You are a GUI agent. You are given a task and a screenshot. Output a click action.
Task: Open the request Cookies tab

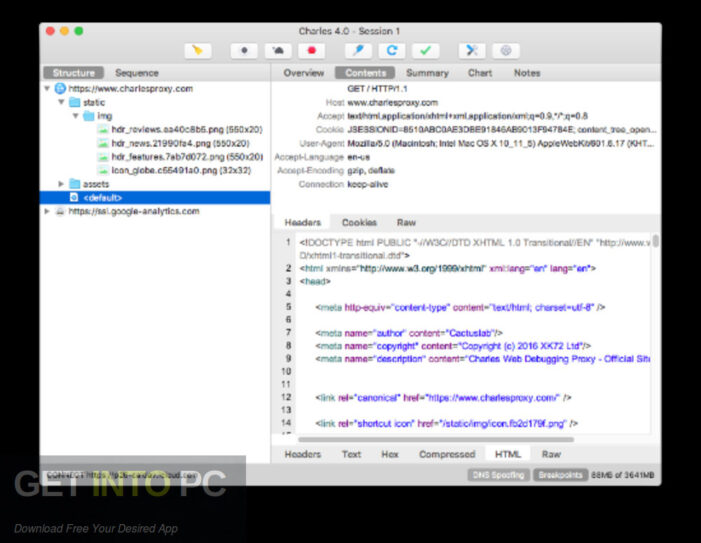click(359, 223)
